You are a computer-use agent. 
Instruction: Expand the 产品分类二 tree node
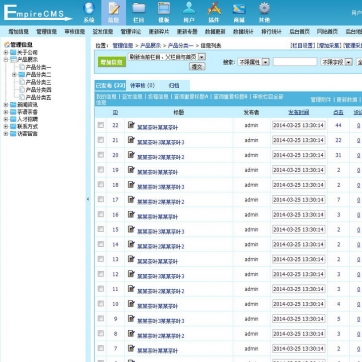click(14, 75)
